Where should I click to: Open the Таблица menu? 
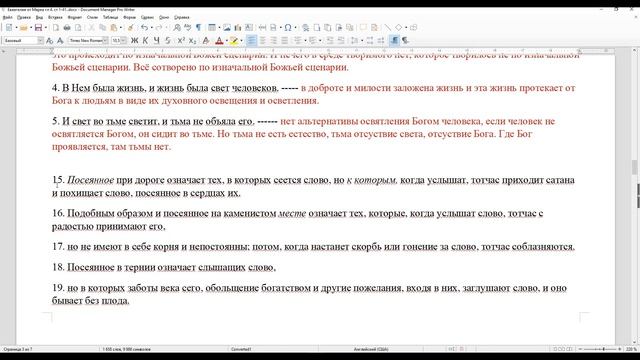[x=110, y=18]
